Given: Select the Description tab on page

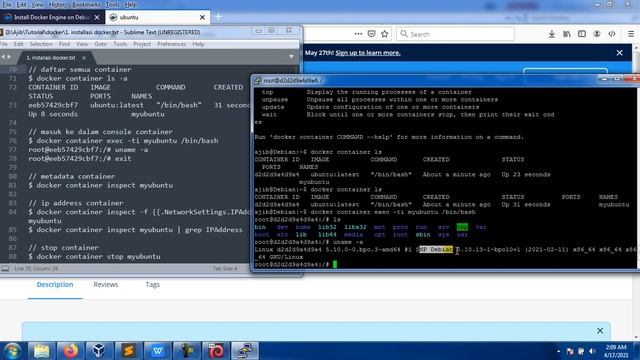Looking at the screenshot, I should (x=55, y=284).
